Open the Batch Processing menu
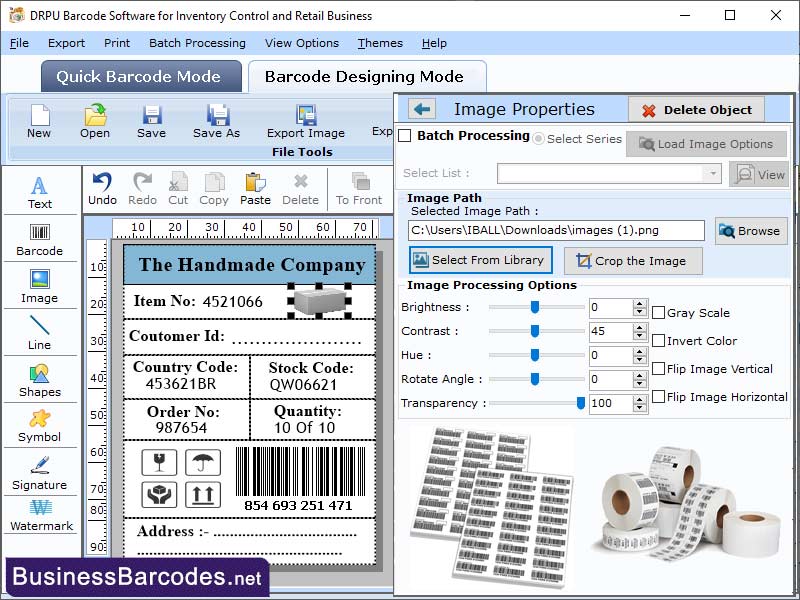This screenshot has height=600, width=800. pyautogui.click(x=197, y=43)
